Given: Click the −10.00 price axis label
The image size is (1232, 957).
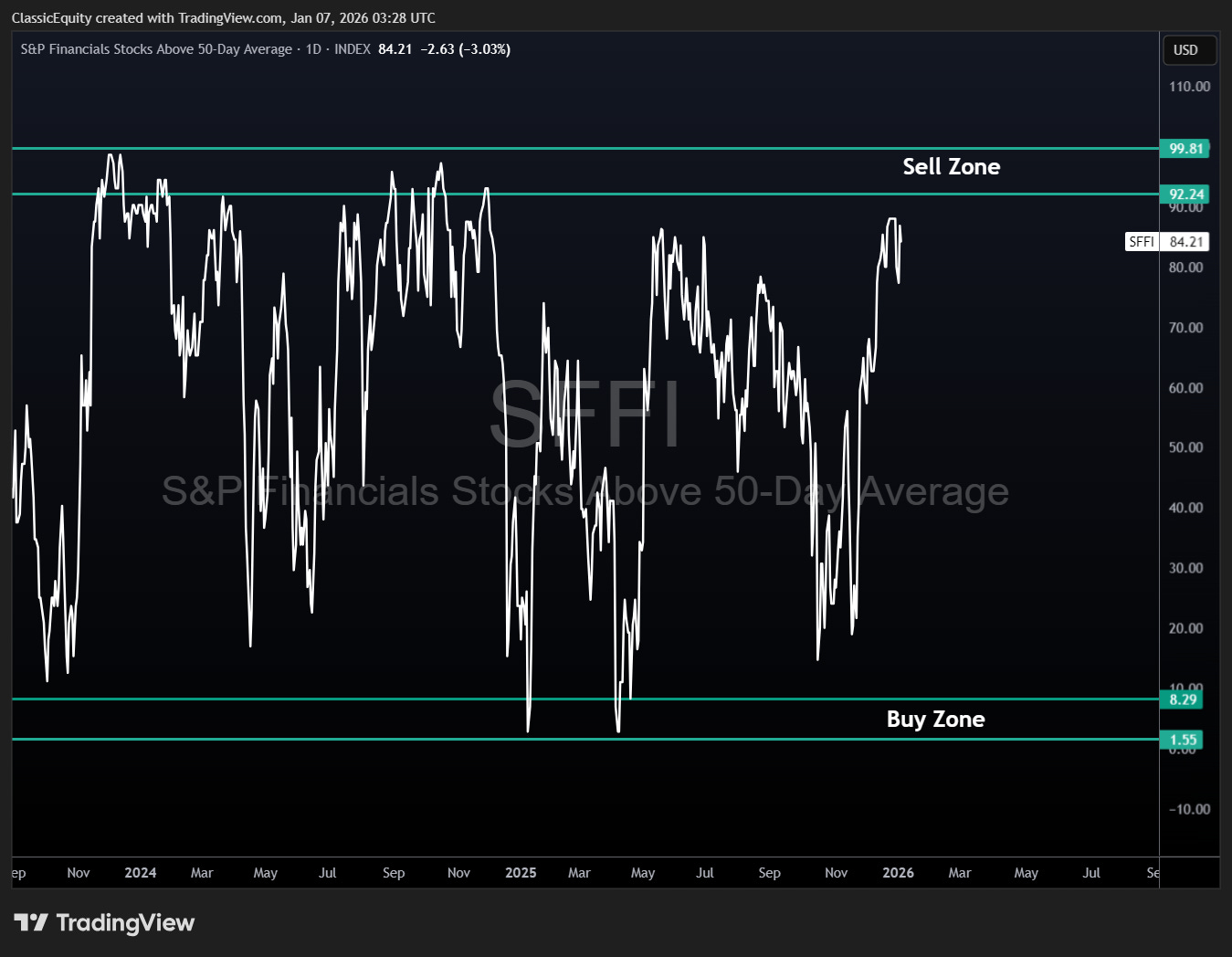Looking at the screenshot, I should point(1189,809).
